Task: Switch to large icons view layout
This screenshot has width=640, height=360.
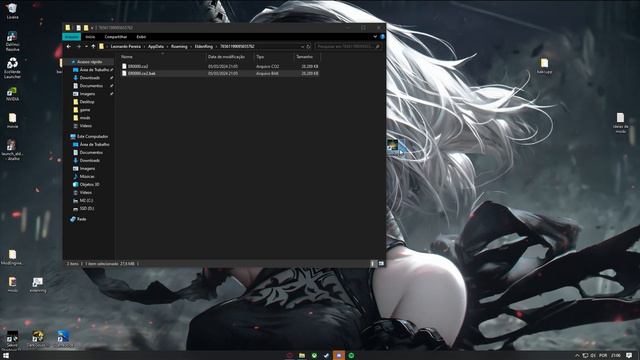Action: coord(381,264)
